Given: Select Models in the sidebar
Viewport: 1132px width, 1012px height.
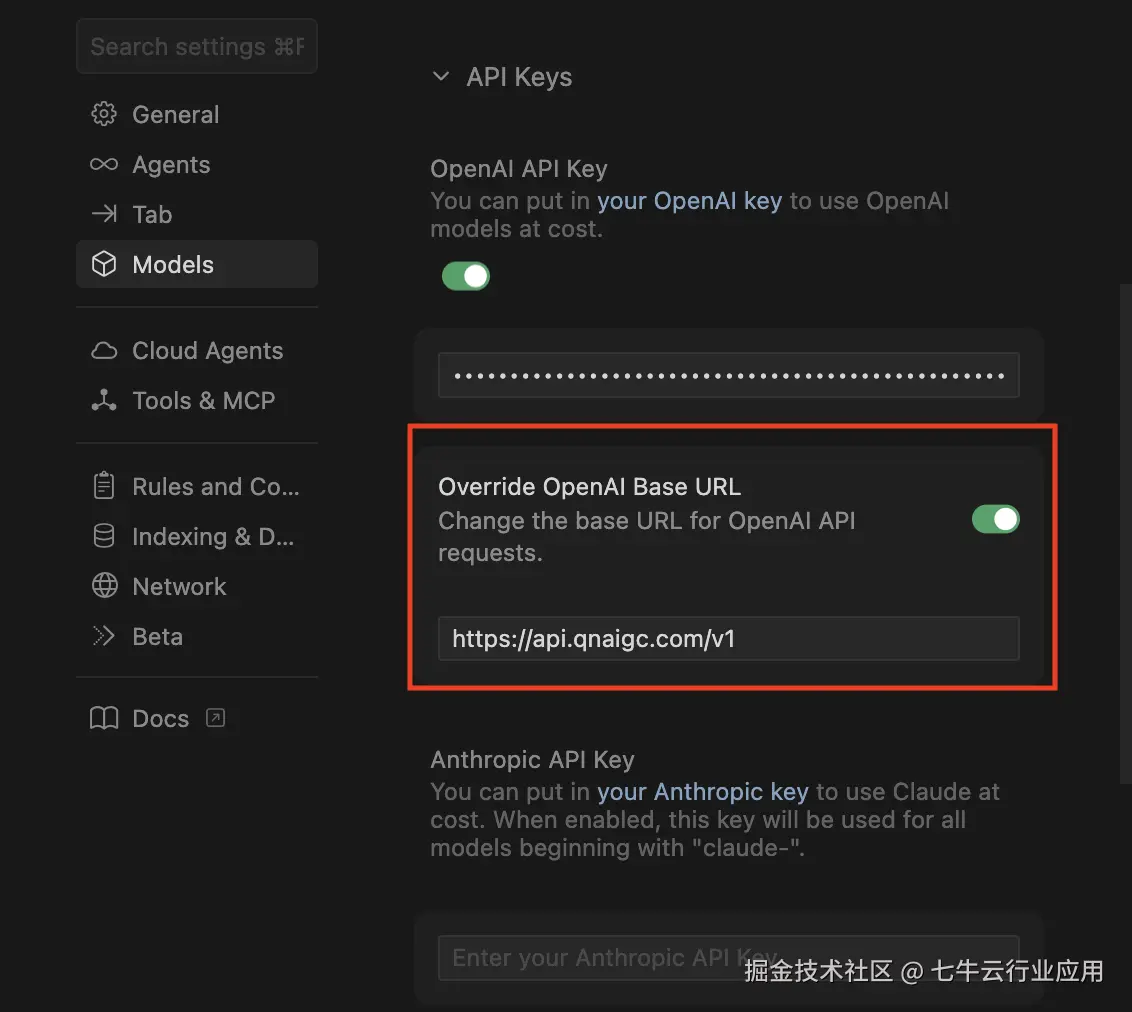Looking at the screenshot, I should point(196,264).
